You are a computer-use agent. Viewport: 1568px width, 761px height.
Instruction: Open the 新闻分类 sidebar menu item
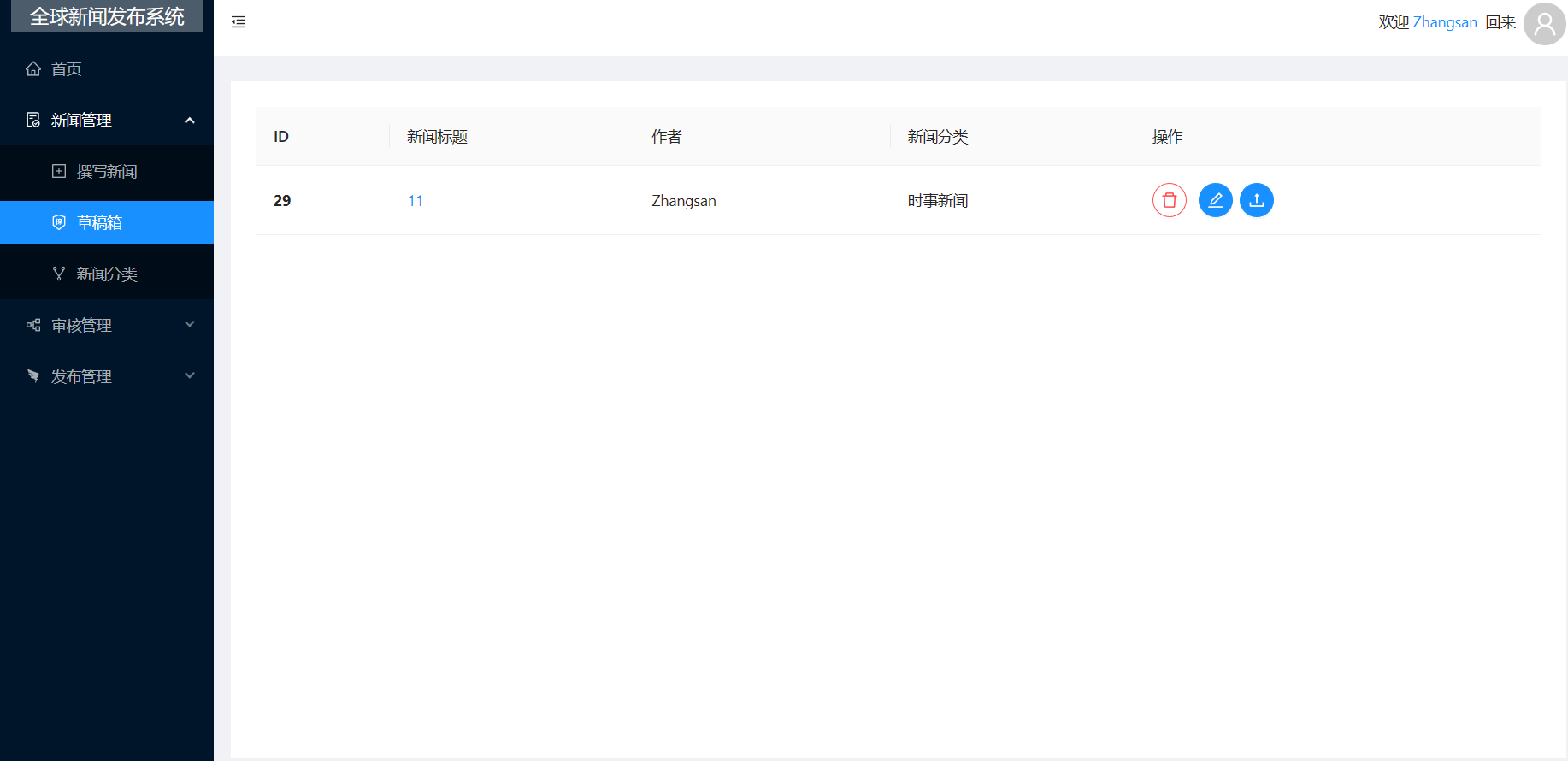tap(107, 274)
